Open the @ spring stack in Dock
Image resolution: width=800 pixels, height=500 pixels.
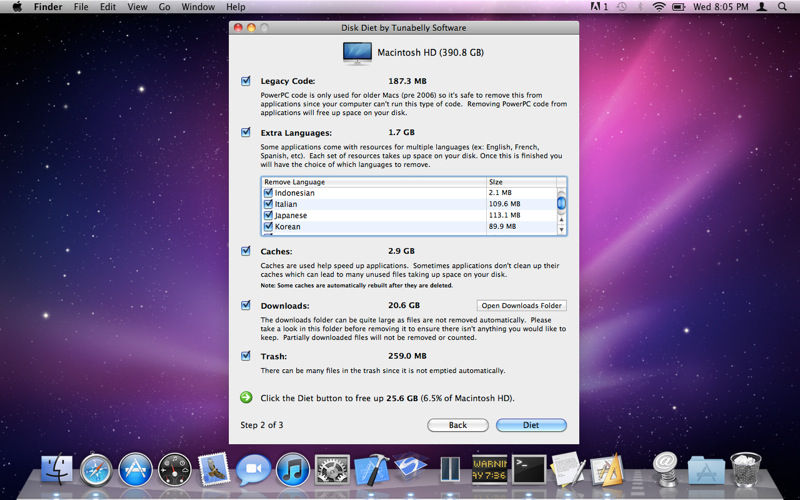[x=666, y=469]
